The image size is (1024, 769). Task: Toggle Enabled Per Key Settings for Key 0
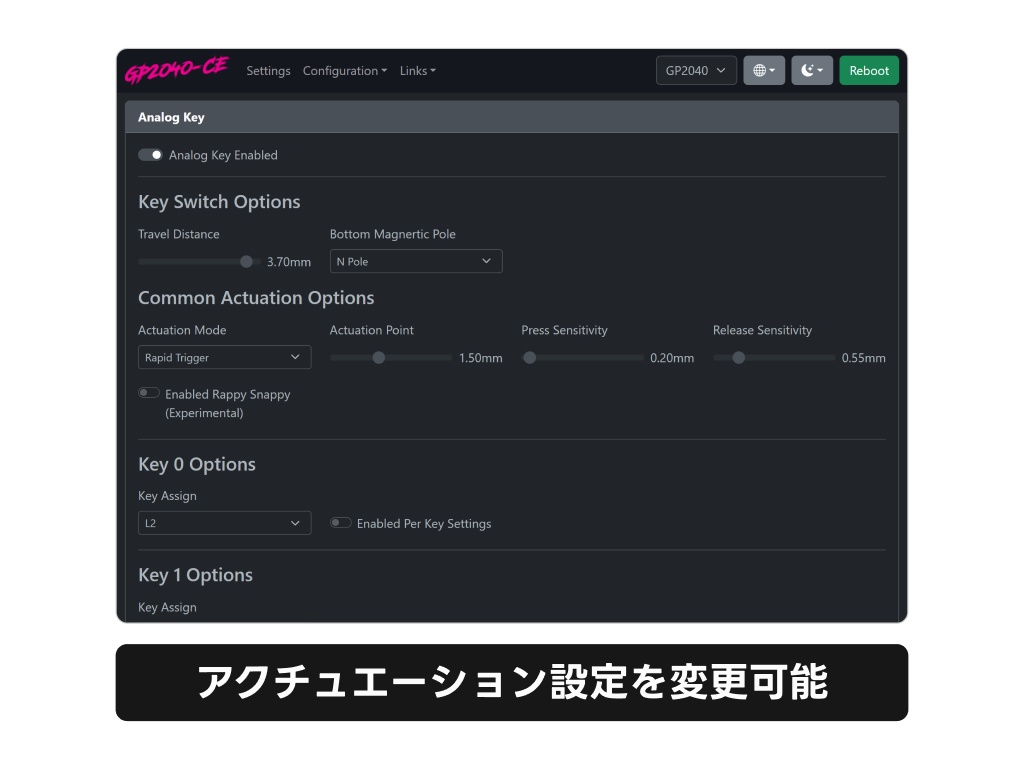point(340,522)
